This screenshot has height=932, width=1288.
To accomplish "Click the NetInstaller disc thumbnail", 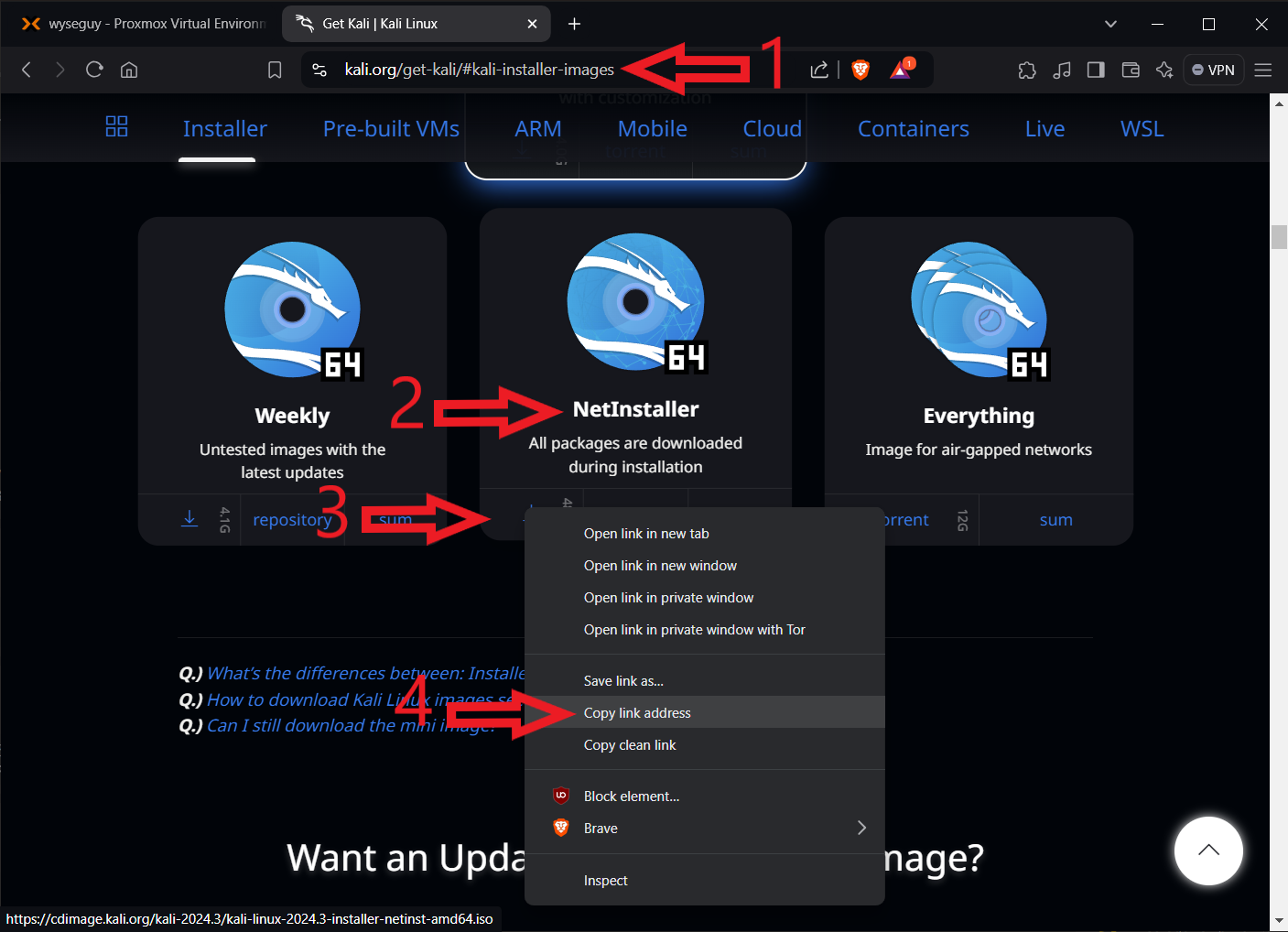I will 636,303.
